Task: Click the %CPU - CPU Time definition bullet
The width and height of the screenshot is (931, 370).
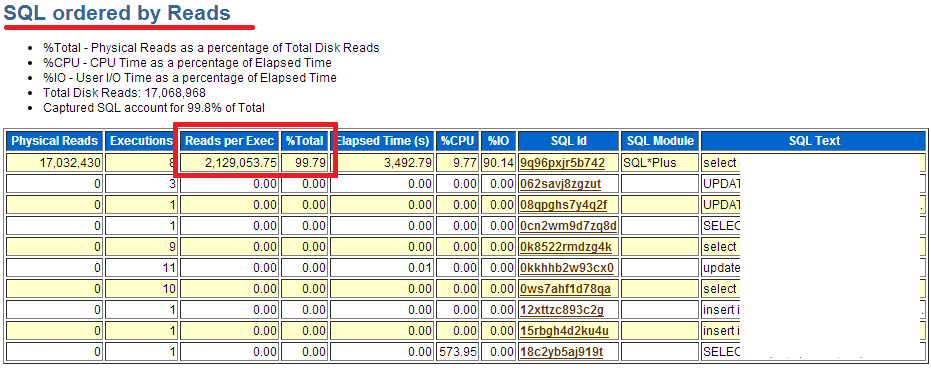Action: click(x=187, y=62)
